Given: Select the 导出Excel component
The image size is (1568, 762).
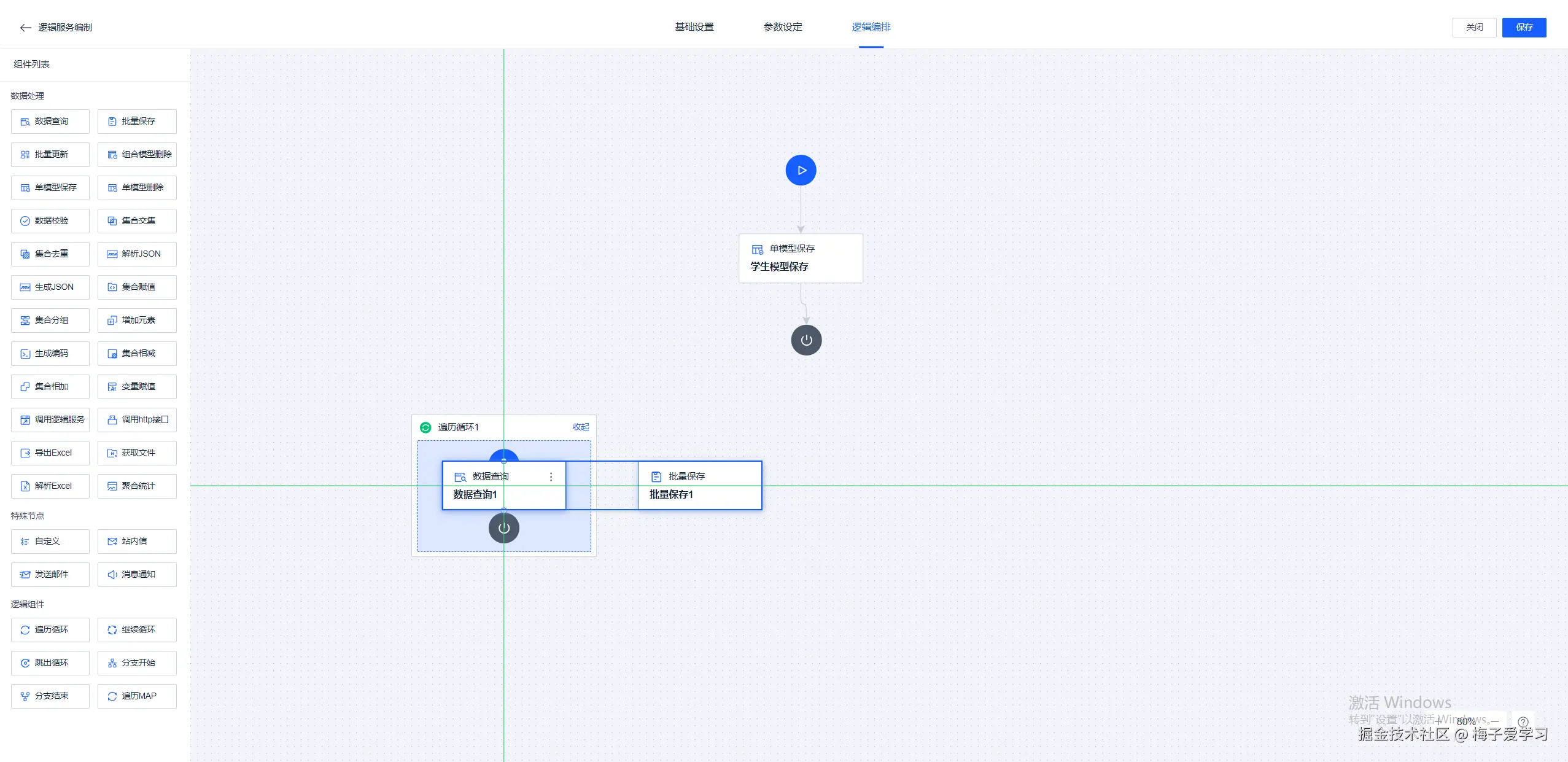Looking at the screenshot, I should click(x=50, y=453).
